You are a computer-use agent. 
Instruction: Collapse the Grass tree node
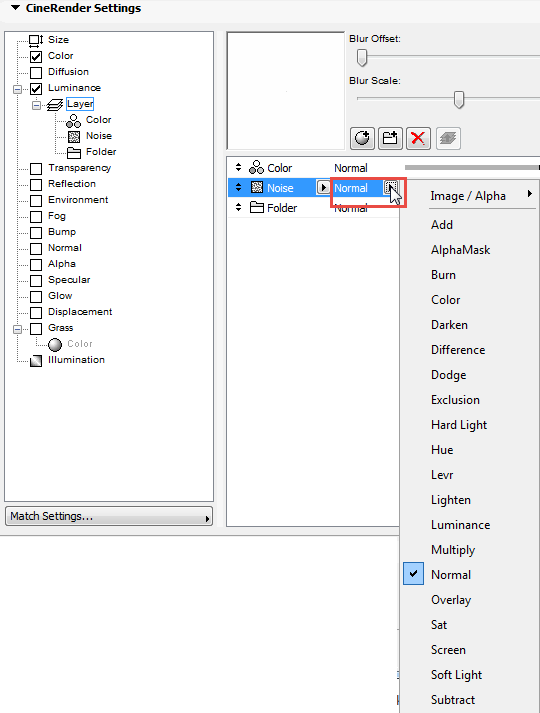point(17,329)
